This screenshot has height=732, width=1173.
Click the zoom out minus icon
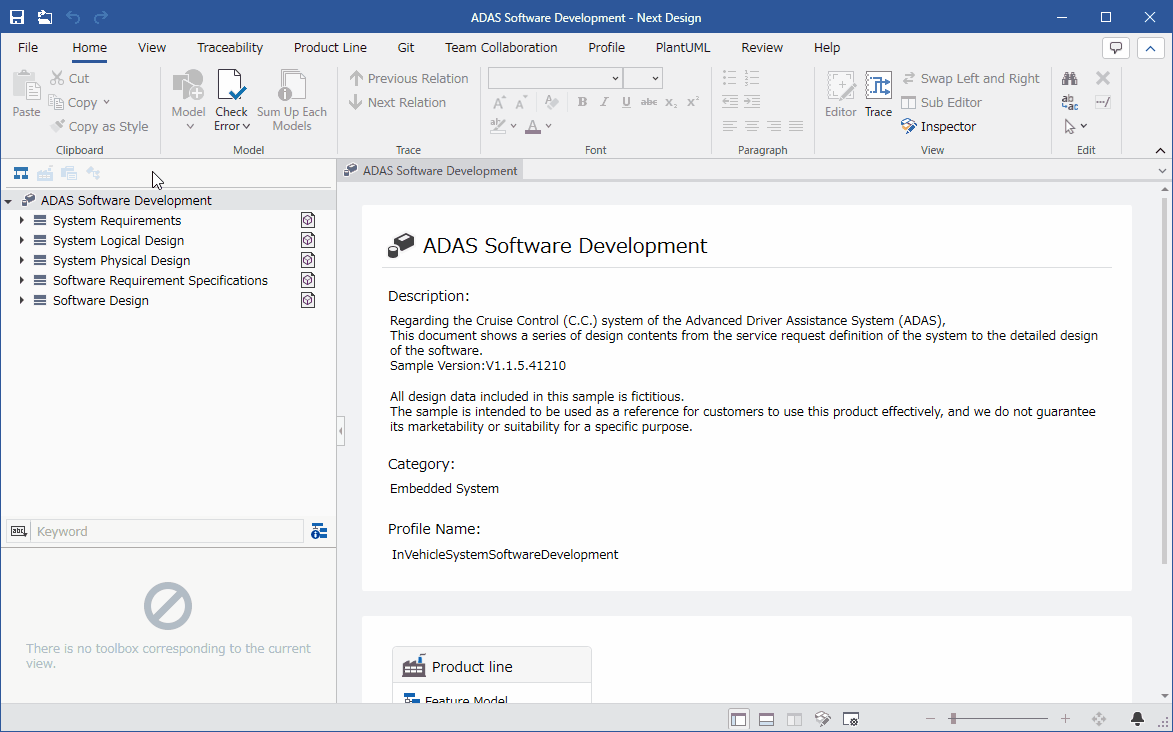(x=930, y=719)
